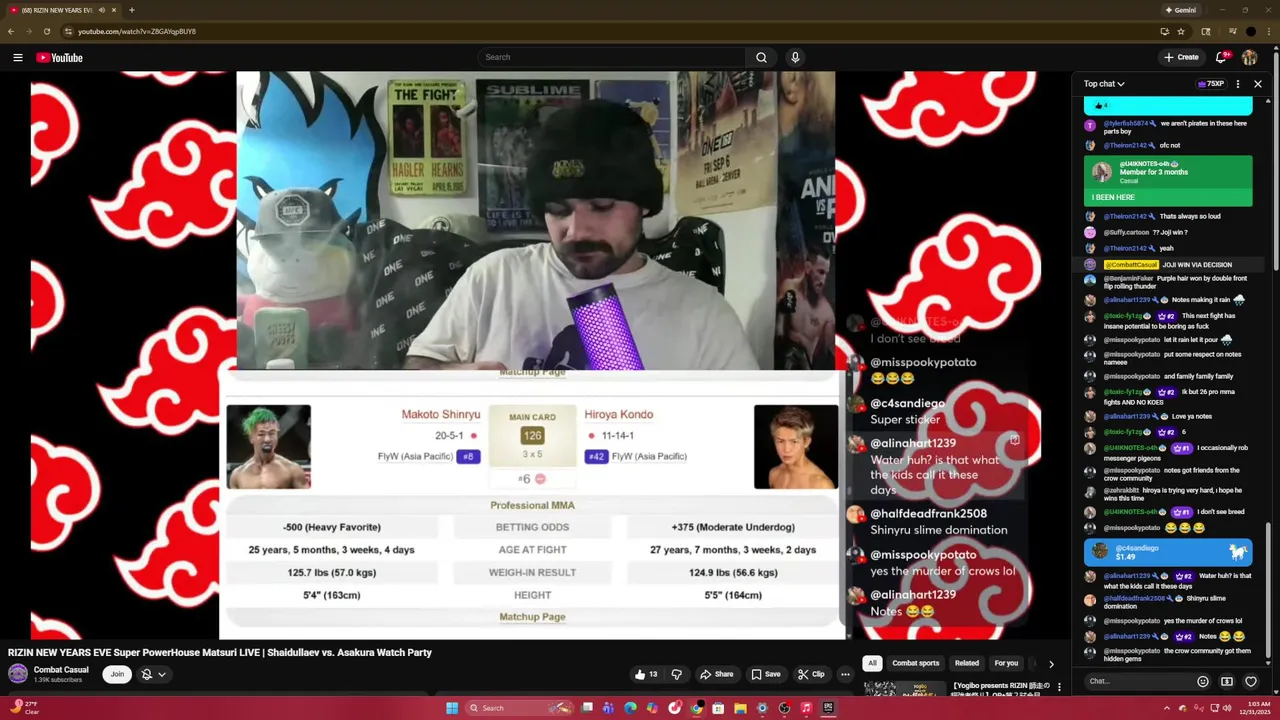Open the YouTube guide hamburger menu

coord(18,57)
